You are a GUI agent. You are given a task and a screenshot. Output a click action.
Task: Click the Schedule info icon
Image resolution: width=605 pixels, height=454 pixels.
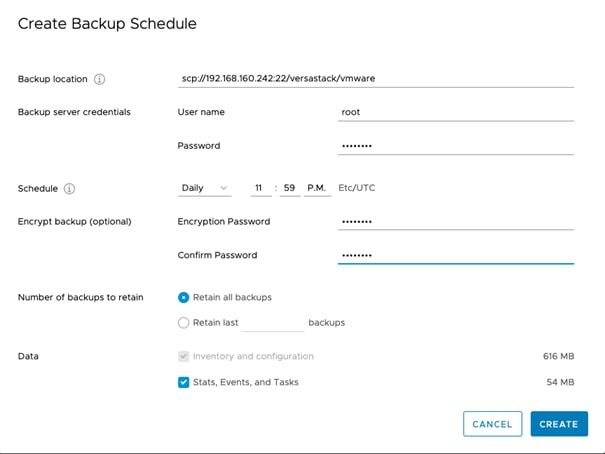[x=69, y=189]
